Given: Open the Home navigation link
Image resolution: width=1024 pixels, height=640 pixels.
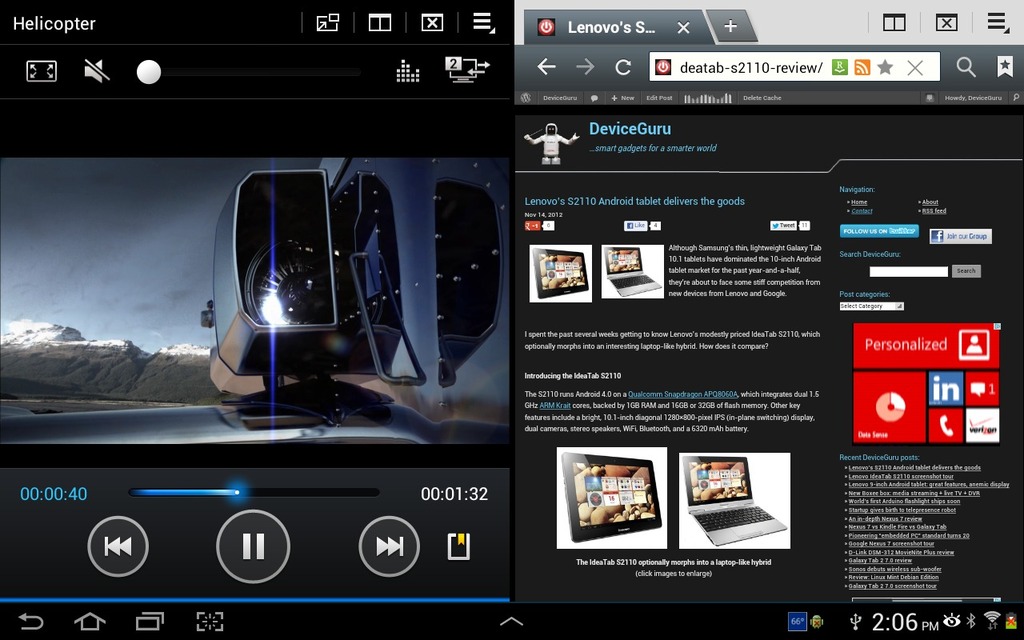Looking at the screenshot, I should coord(859,202).
